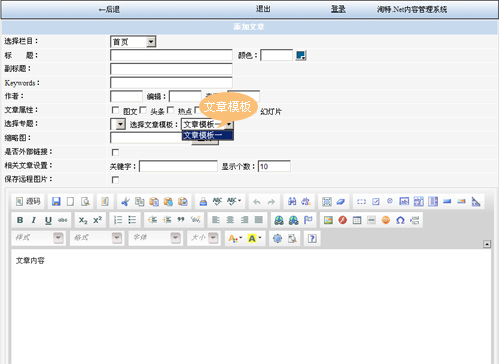Toggle Underline formatting
Screen dimensions: 500x364
pos(48,220)
